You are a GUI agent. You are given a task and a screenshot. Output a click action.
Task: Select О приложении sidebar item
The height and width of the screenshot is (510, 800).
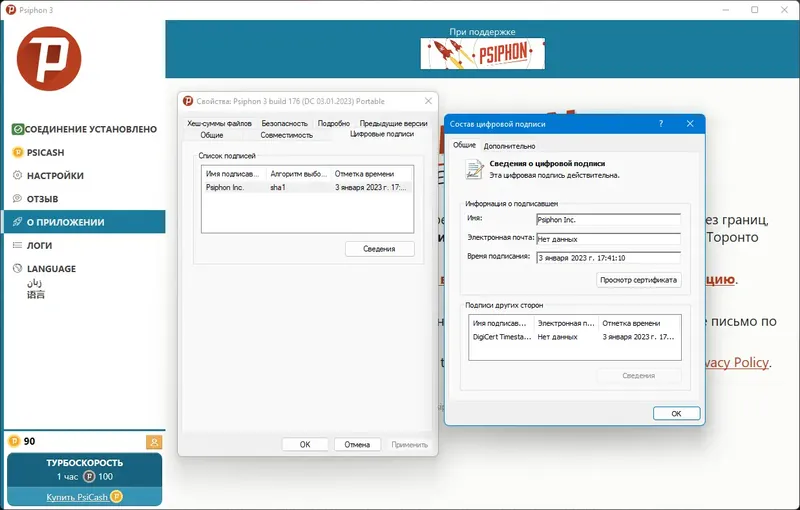tap(85, 222)
